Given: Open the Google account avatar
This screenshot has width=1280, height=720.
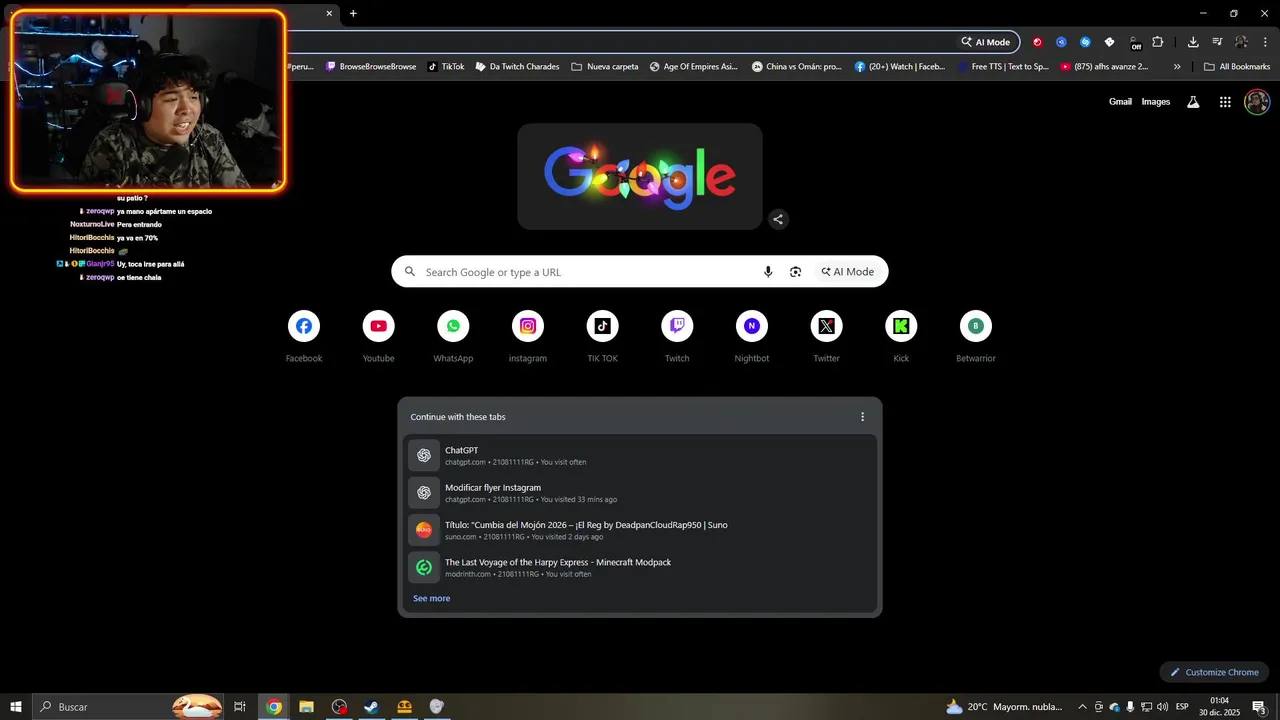Looking at the screenshot, I should coord(1257,102).
